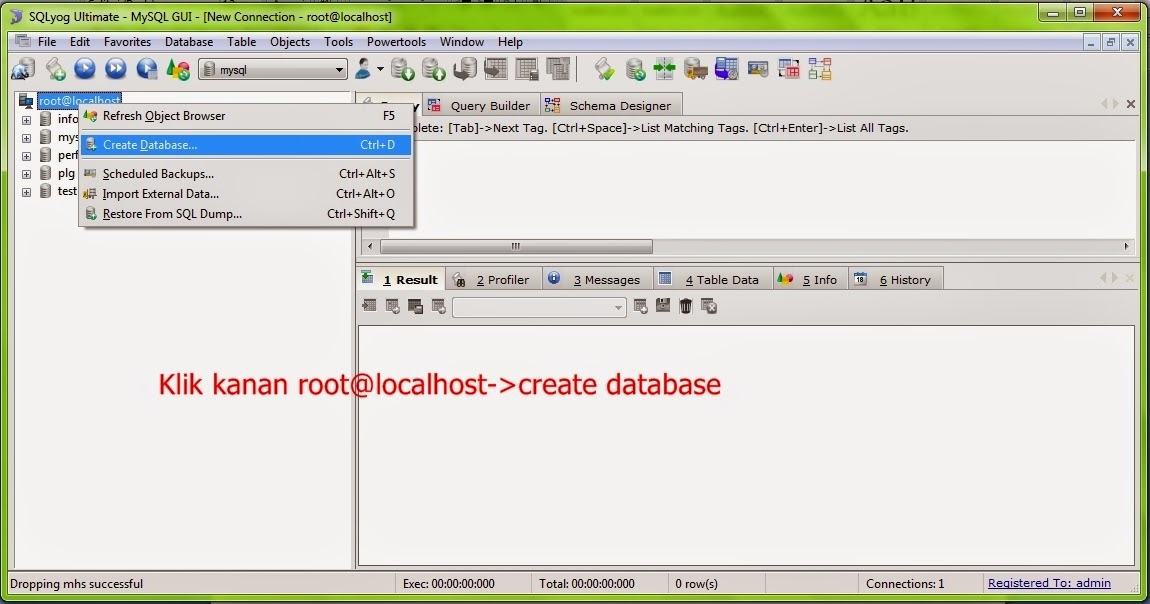Open the Objects menu

pos(290,42)
